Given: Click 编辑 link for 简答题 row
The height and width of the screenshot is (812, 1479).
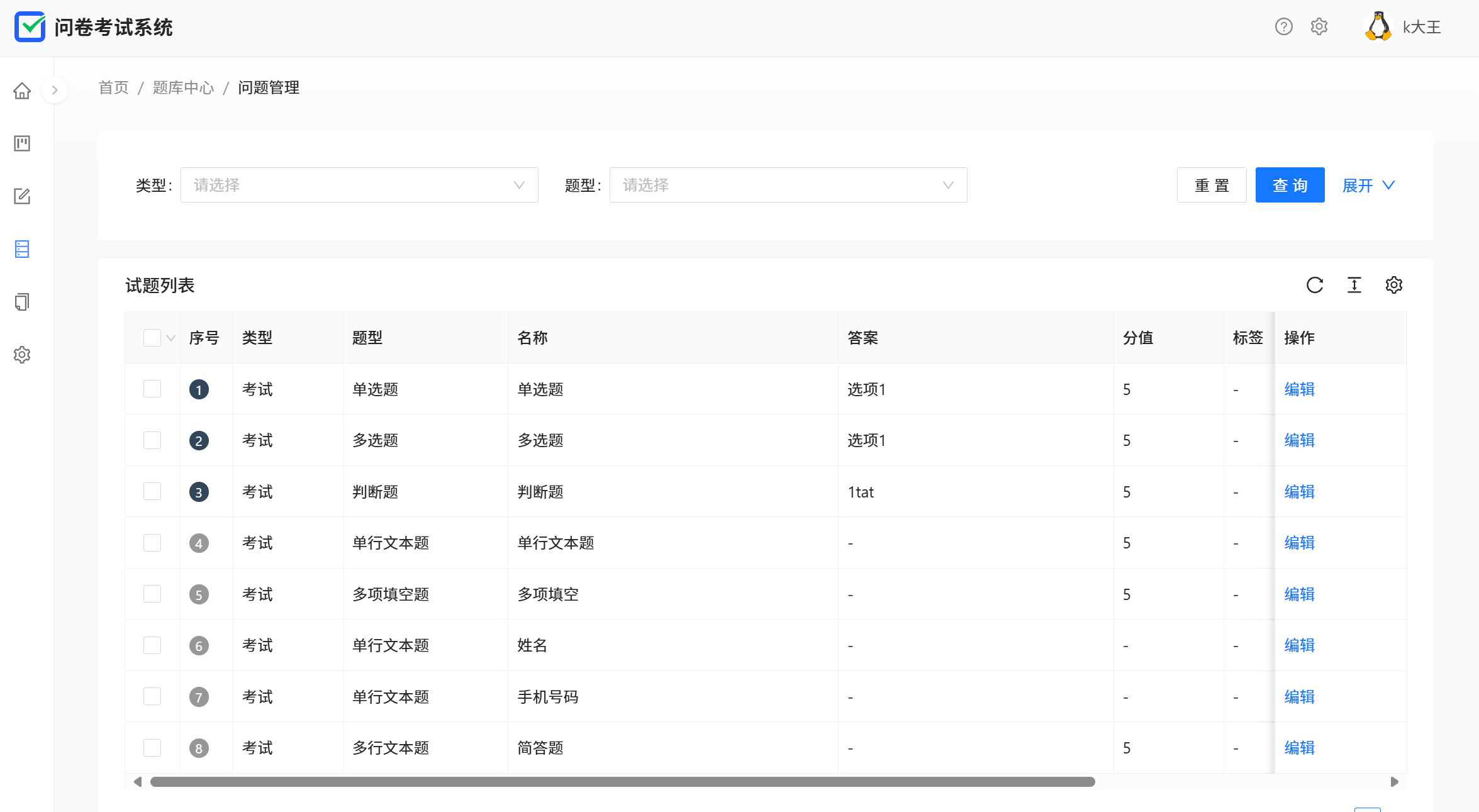Looking at the screenshot, I should [1299, 748].
